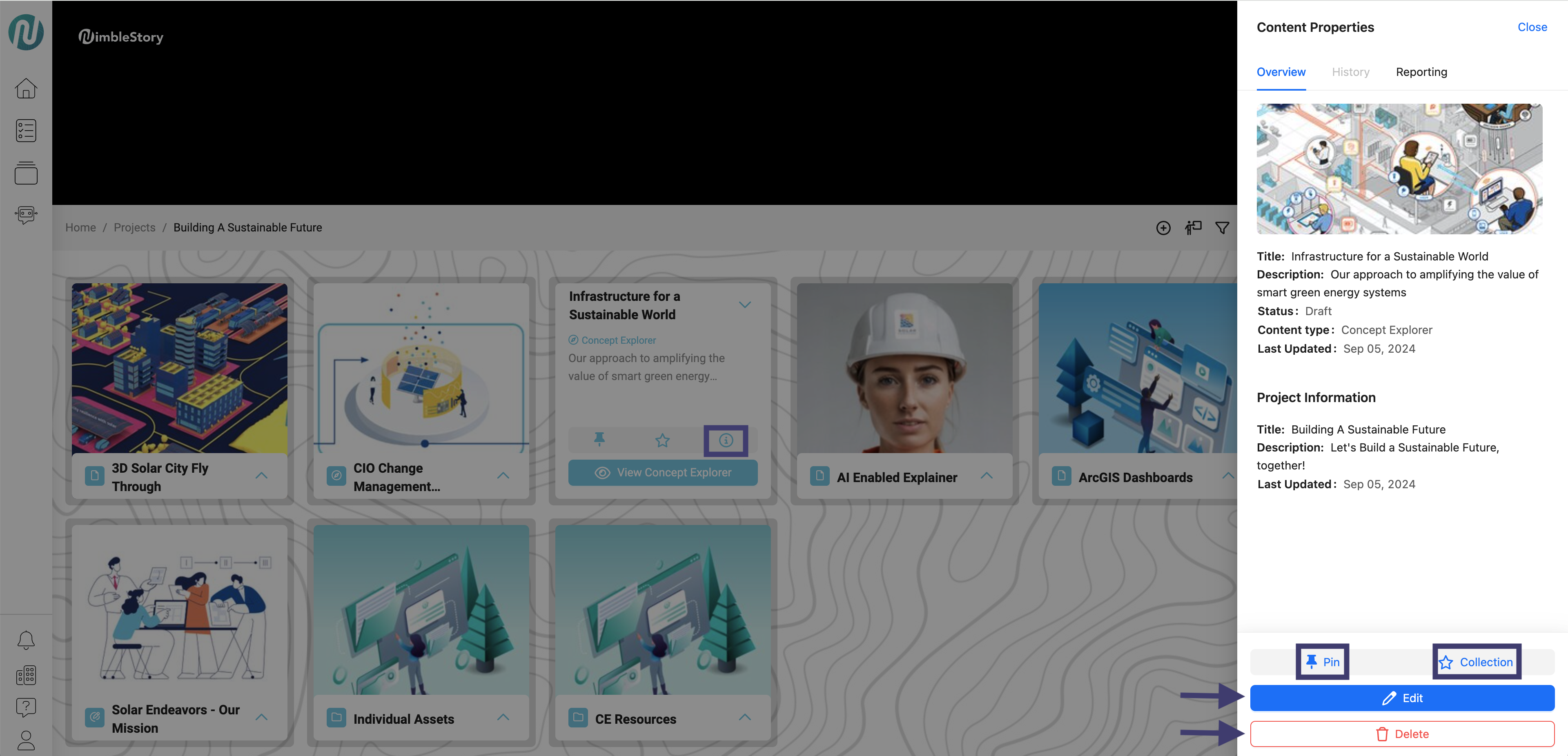Open the apps grid icon at sidebar bottom

click(26, 675)
